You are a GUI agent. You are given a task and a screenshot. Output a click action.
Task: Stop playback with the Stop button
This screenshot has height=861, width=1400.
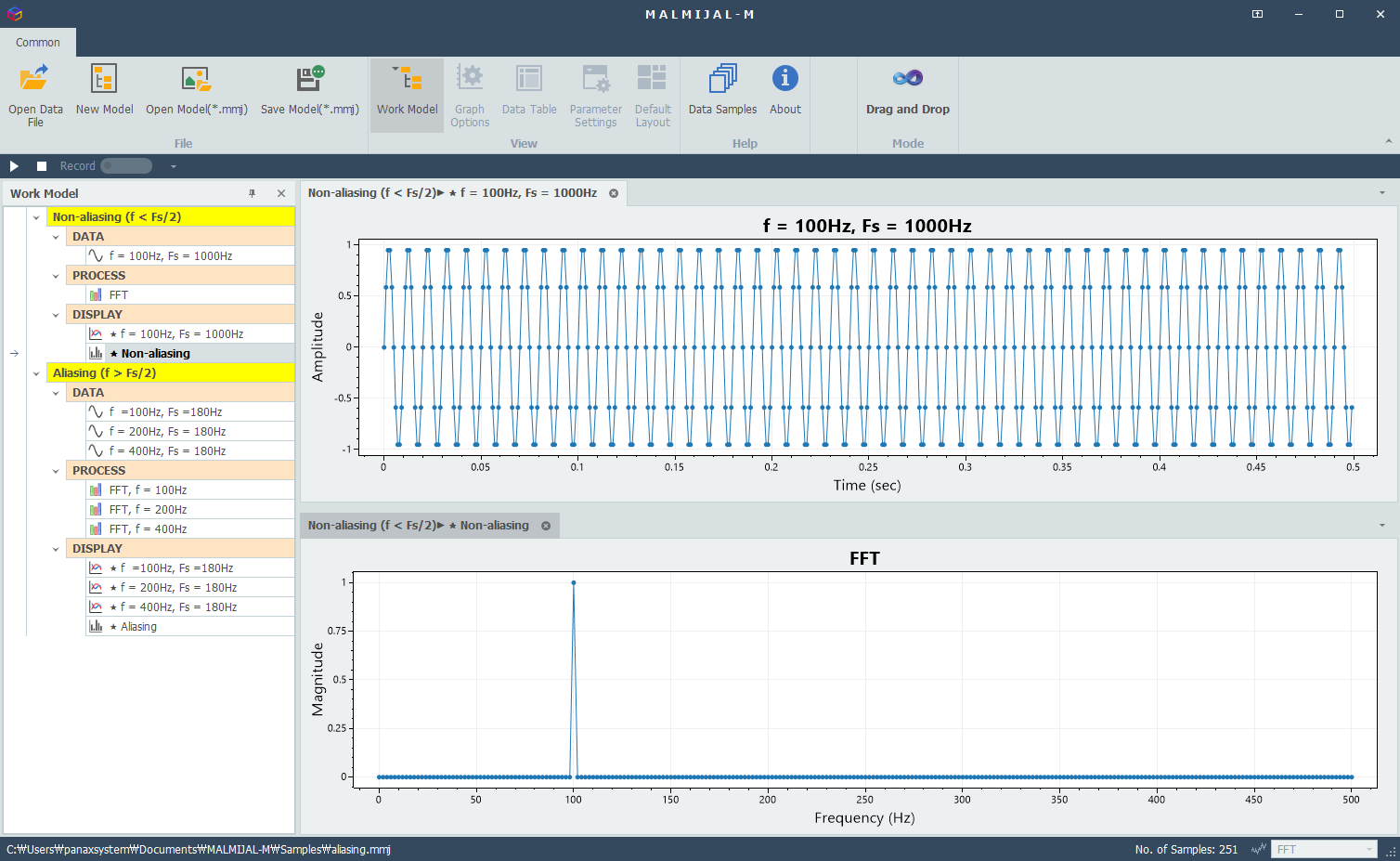click(x=42, y=166)
